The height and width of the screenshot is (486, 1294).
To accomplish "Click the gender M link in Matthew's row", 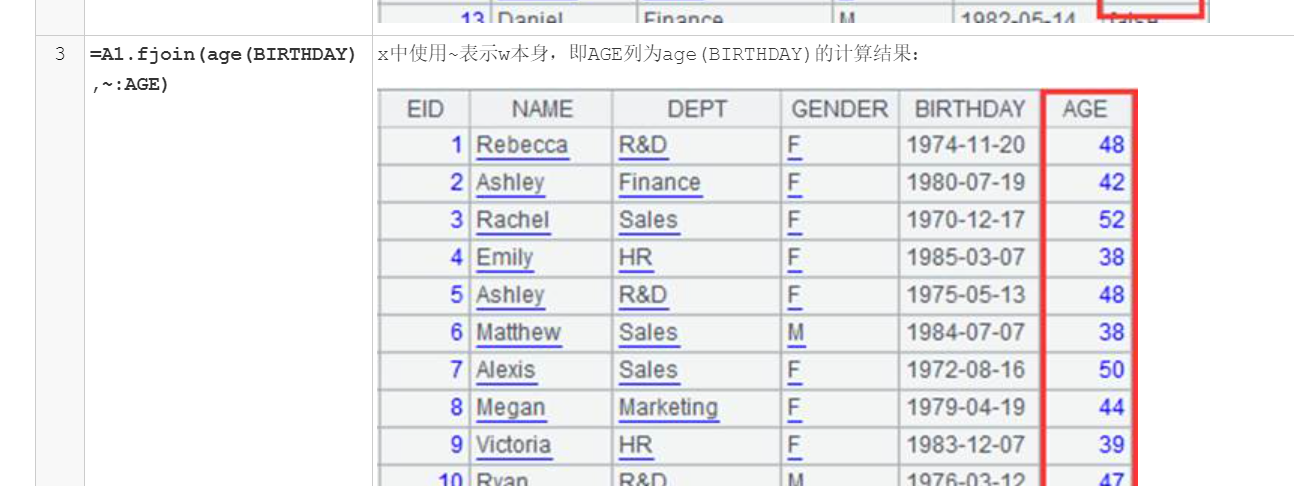I will point(796,332).
